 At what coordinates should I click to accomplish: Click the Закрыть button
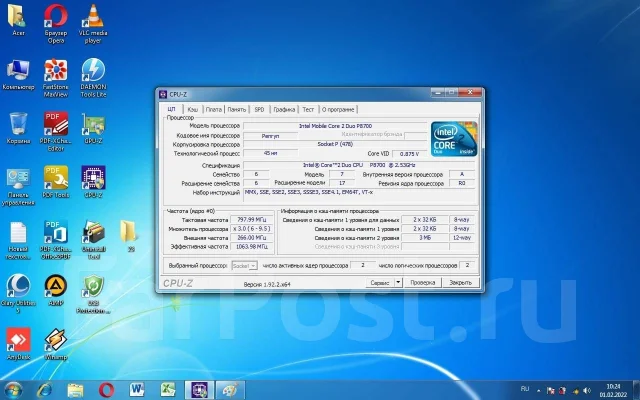click(x=460, y=282)
